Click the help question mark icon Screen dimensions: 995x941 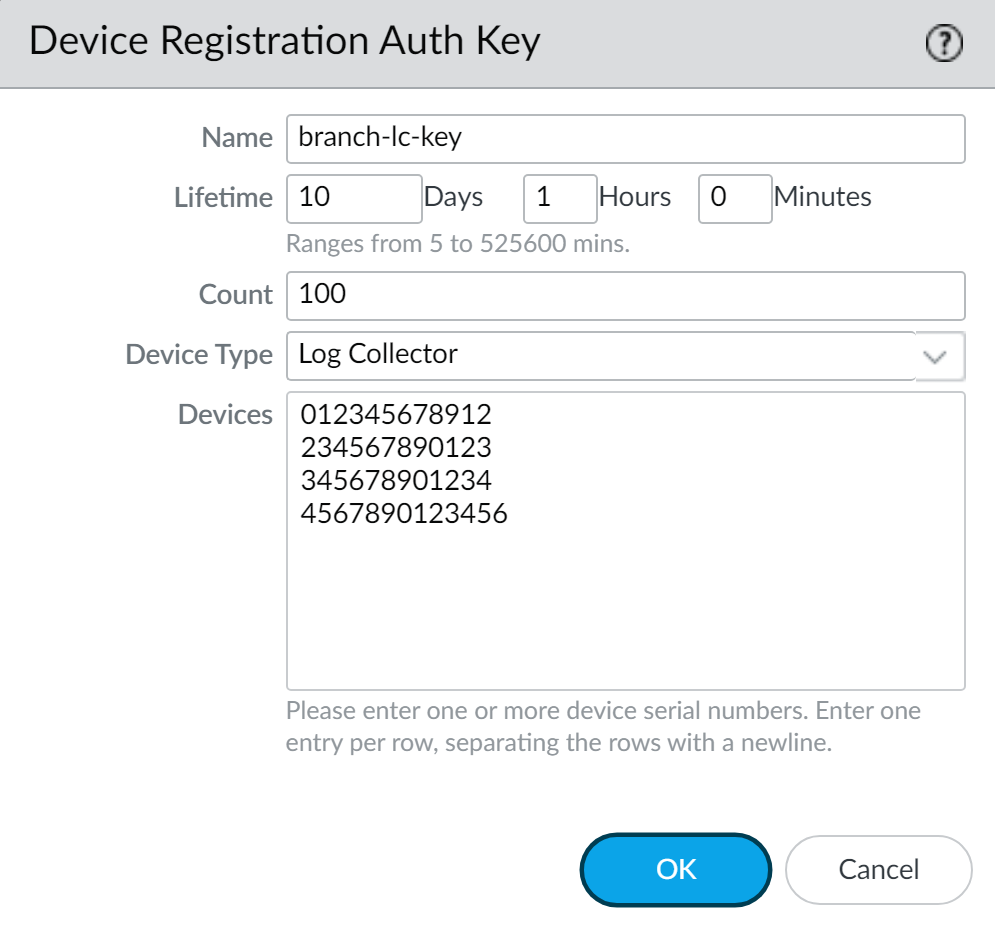coord(944,43)
